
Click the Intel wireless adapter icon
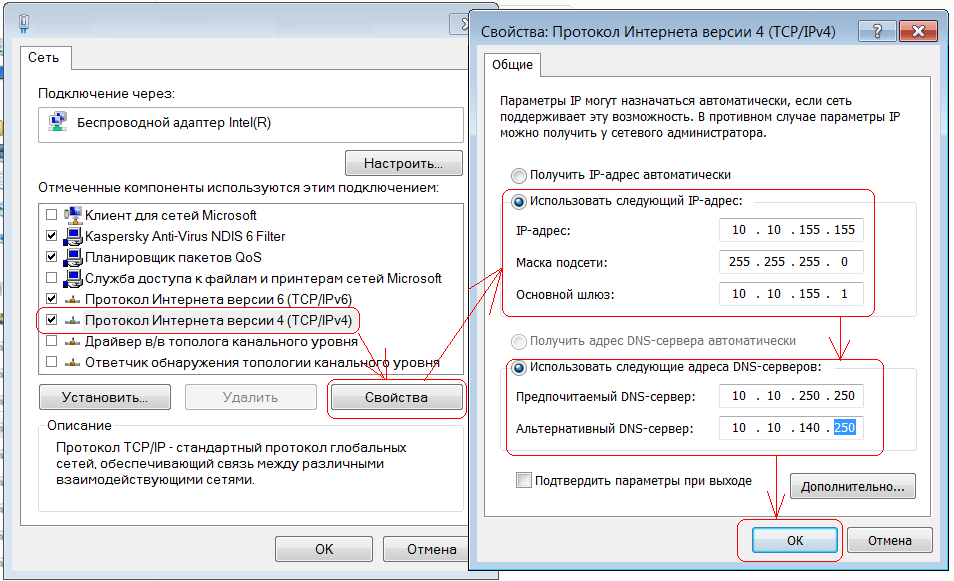click(58, 122)
